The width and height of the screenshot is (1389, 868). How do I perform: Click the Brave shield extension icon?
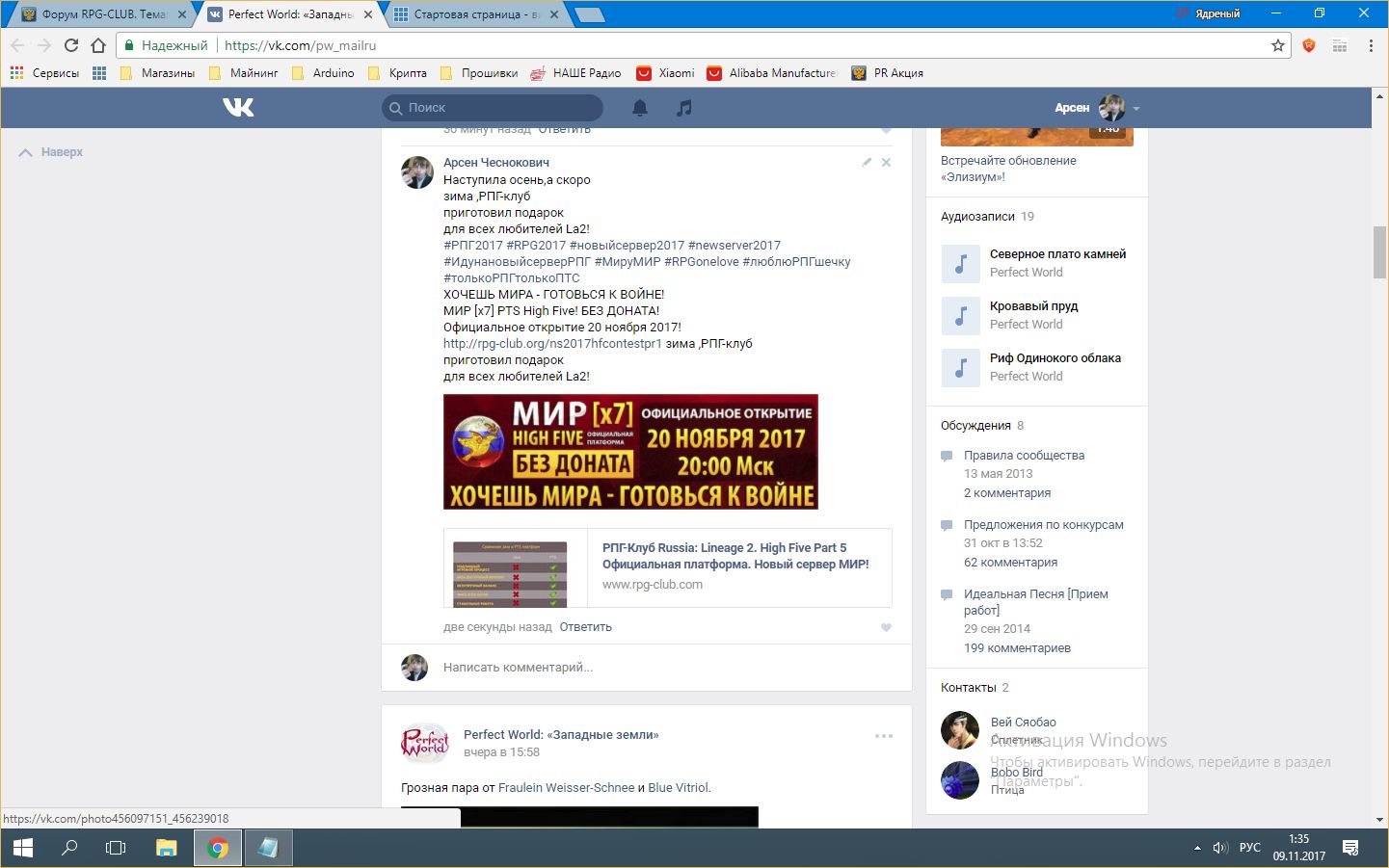coord(1309,45)
